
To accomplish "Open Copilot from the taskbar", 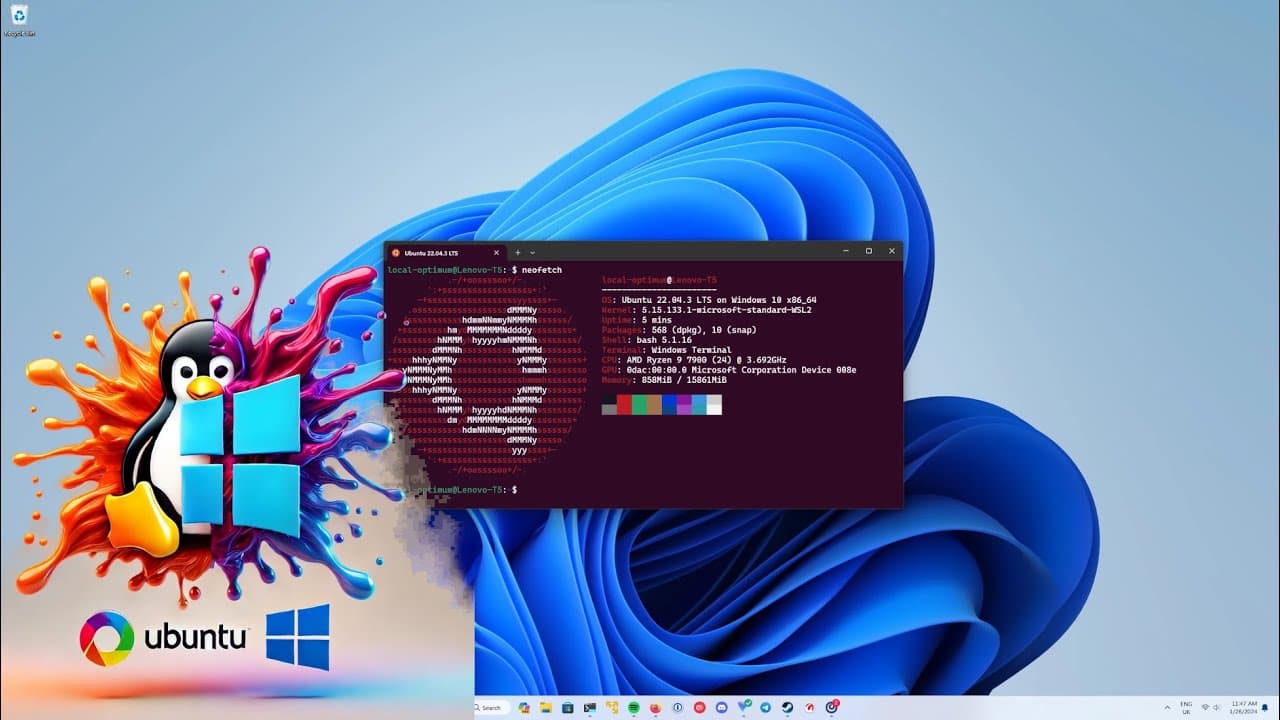I will pos(524,707).
